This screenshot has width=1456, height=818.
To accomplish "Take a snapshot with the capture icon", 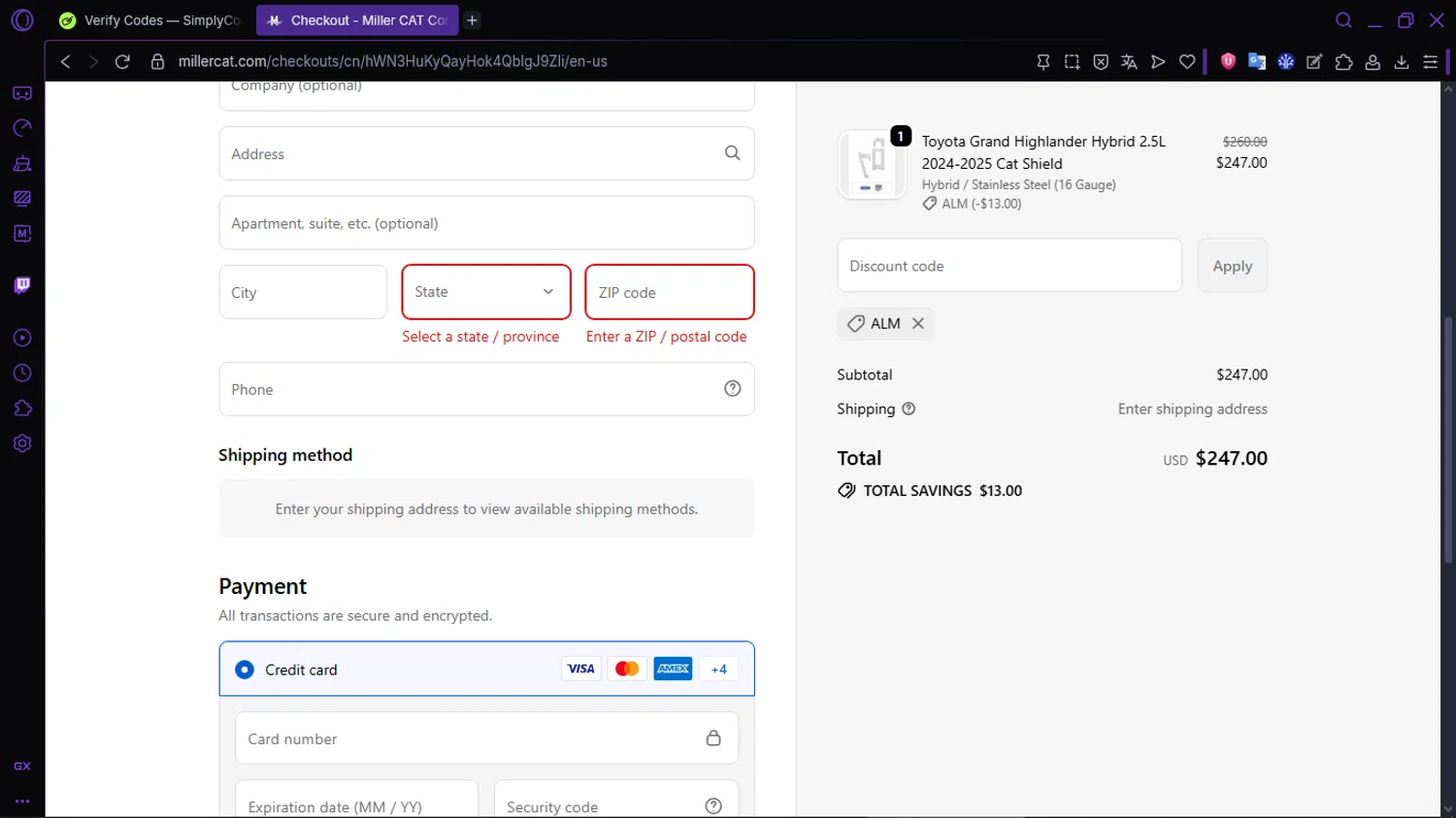I will coord(1072,61).
